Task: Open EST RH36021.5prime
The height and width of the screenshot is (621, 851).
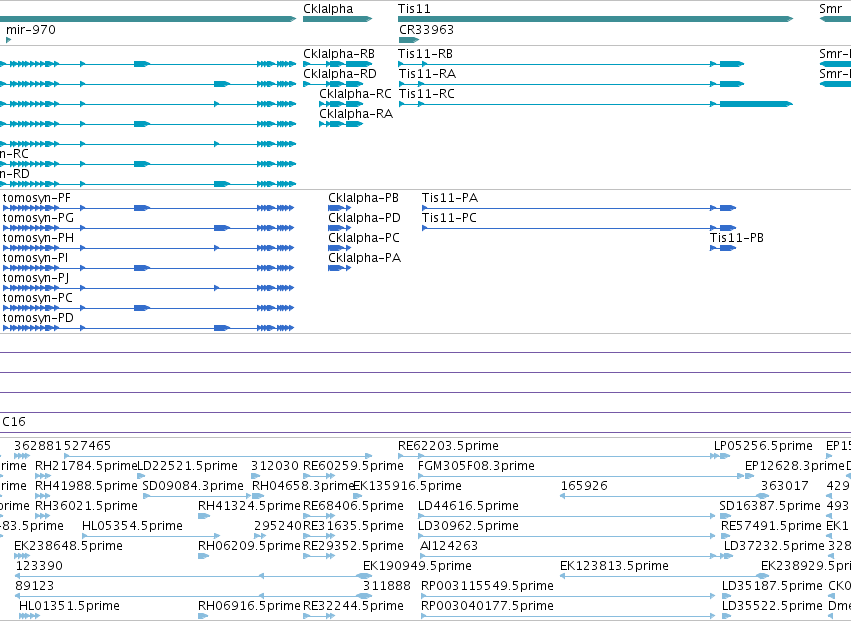Action: pyautogui.click(x=43, y=516)
